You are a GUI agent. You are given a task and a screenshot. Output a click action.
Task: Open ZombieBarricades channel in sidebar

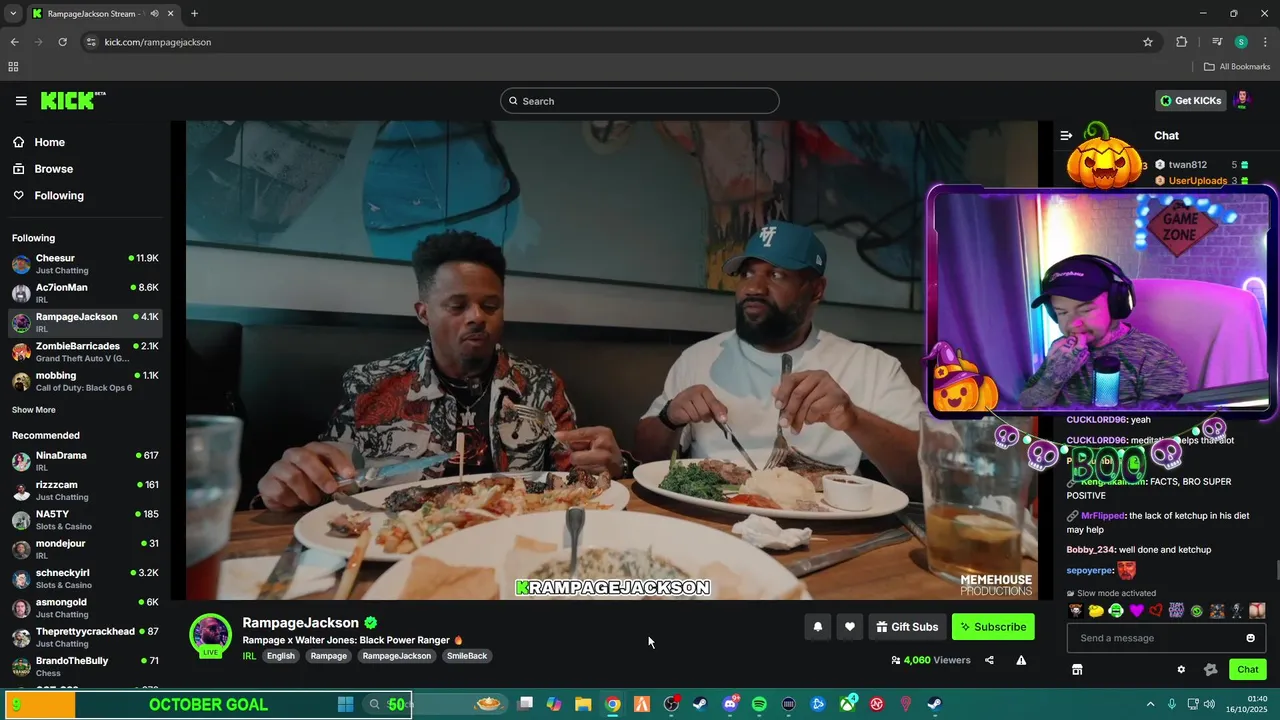point(85,351)
